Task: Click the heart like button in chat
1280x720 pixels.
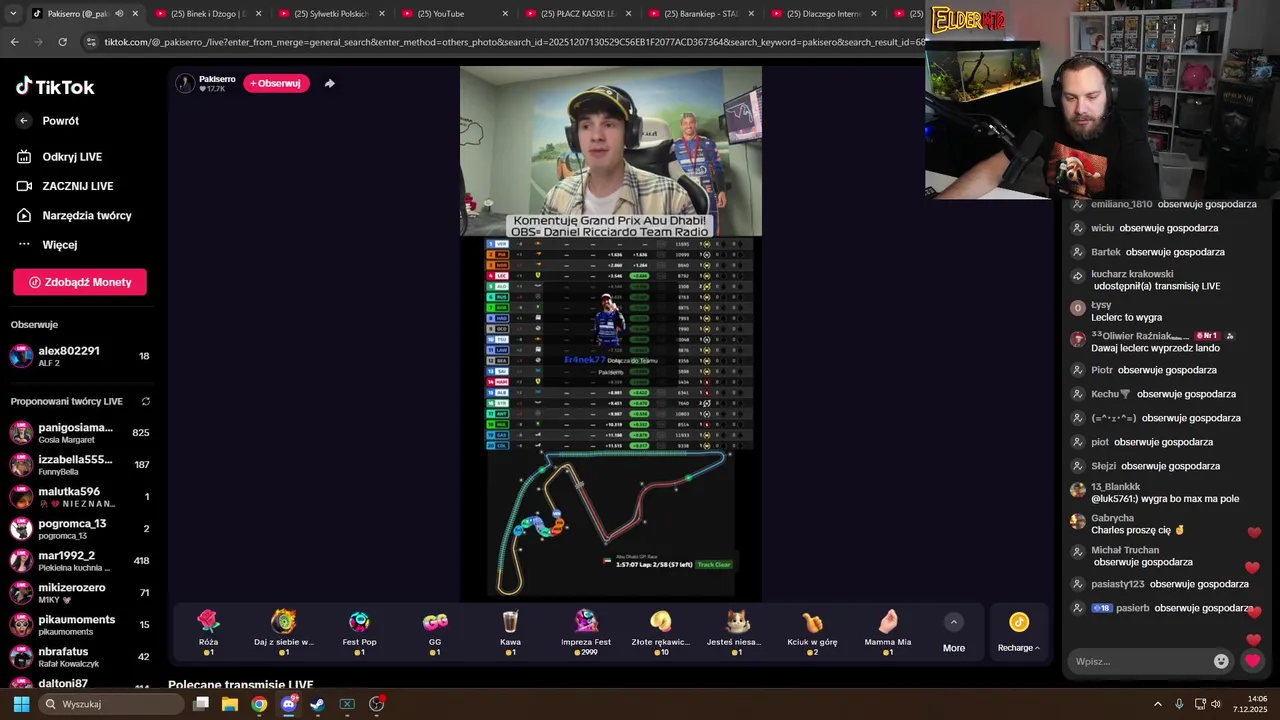Action: 1252,661
